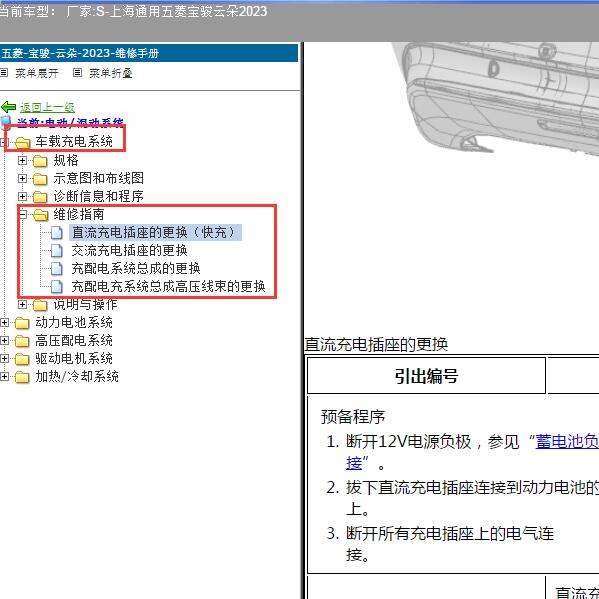Click the 返回上一级 link
The height and width of the screenshot is (599, 599).
[x=47, y=107]
